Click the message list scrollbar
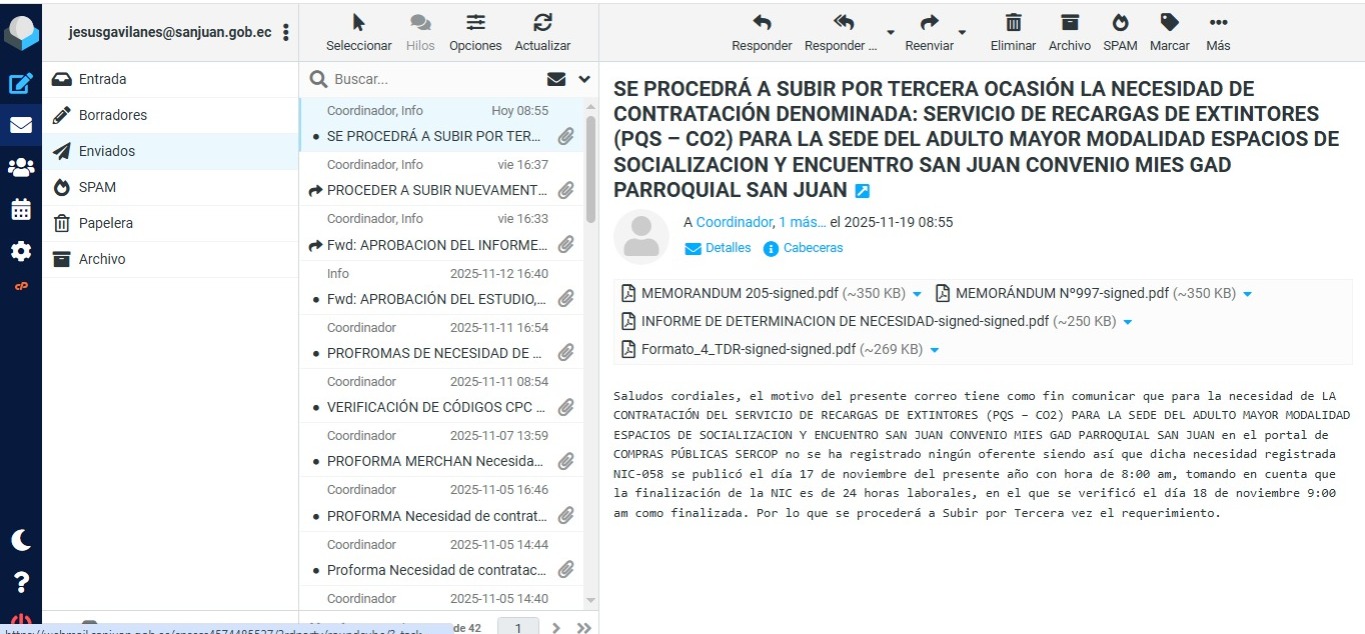1365x634 pixels. (590, 170)
